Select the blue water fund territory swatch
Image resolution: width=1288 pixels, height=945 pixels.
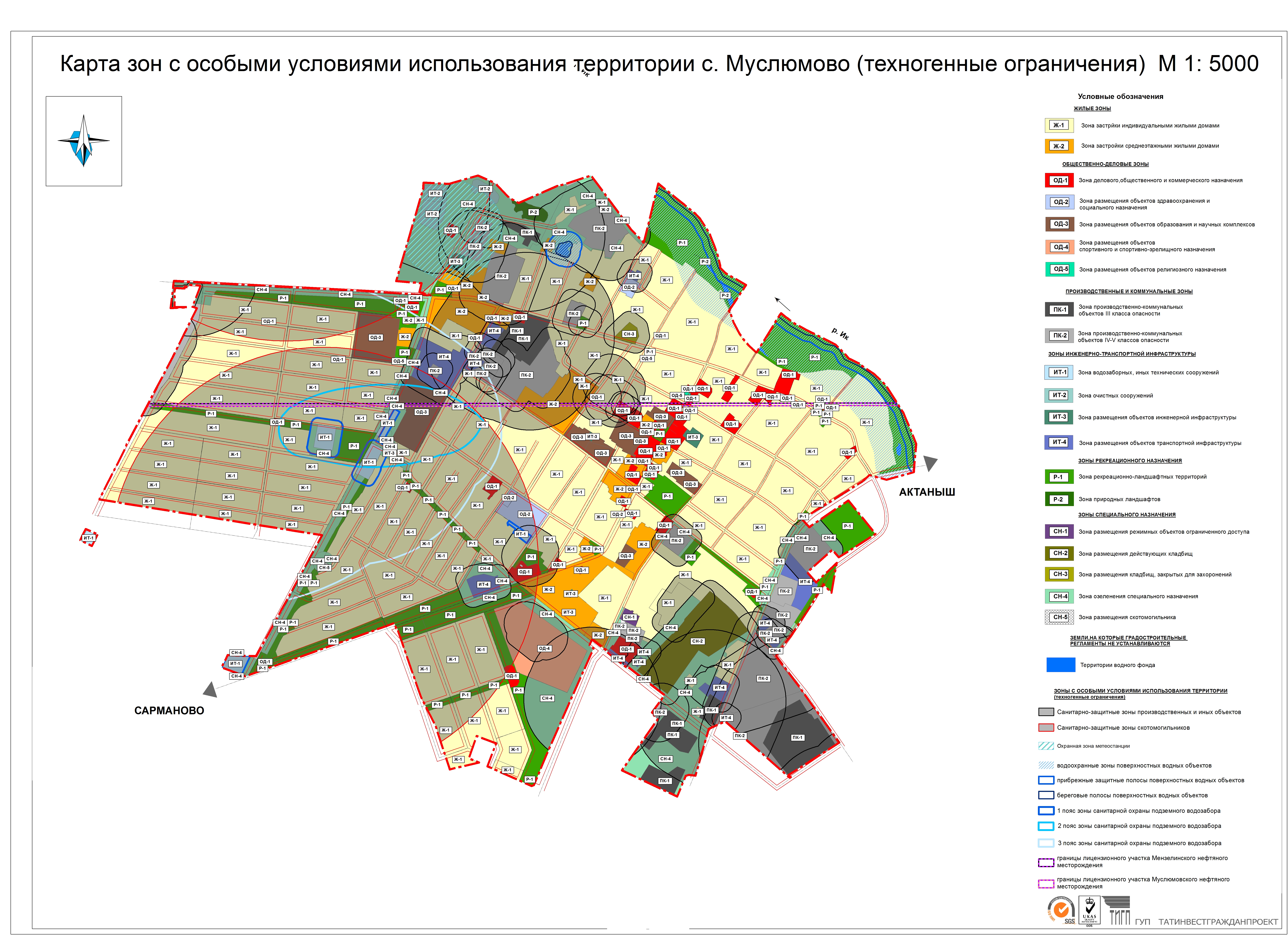coord(1060,665)
